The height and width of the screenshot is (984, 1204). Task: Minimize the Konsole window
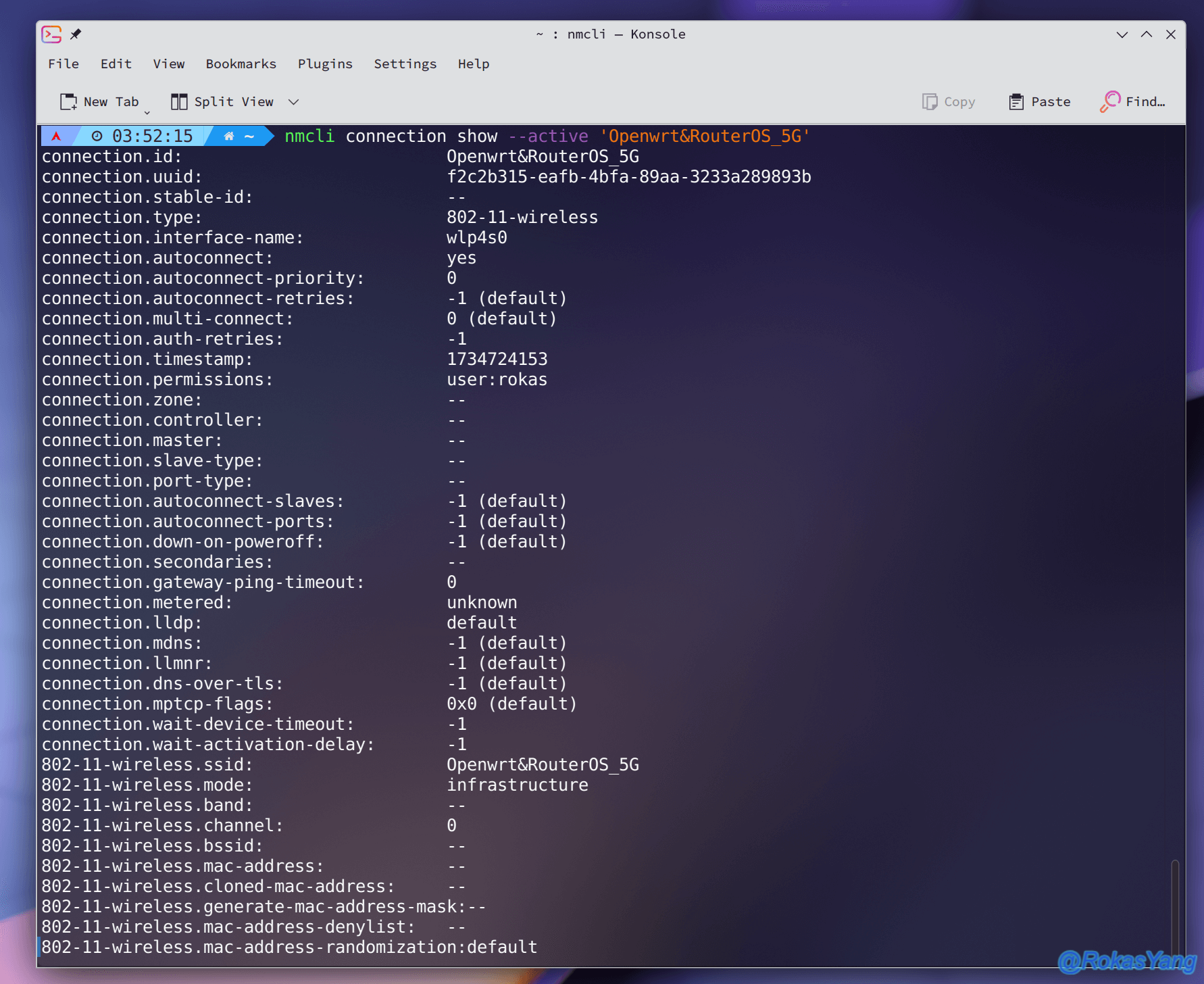pos(1122,34)
